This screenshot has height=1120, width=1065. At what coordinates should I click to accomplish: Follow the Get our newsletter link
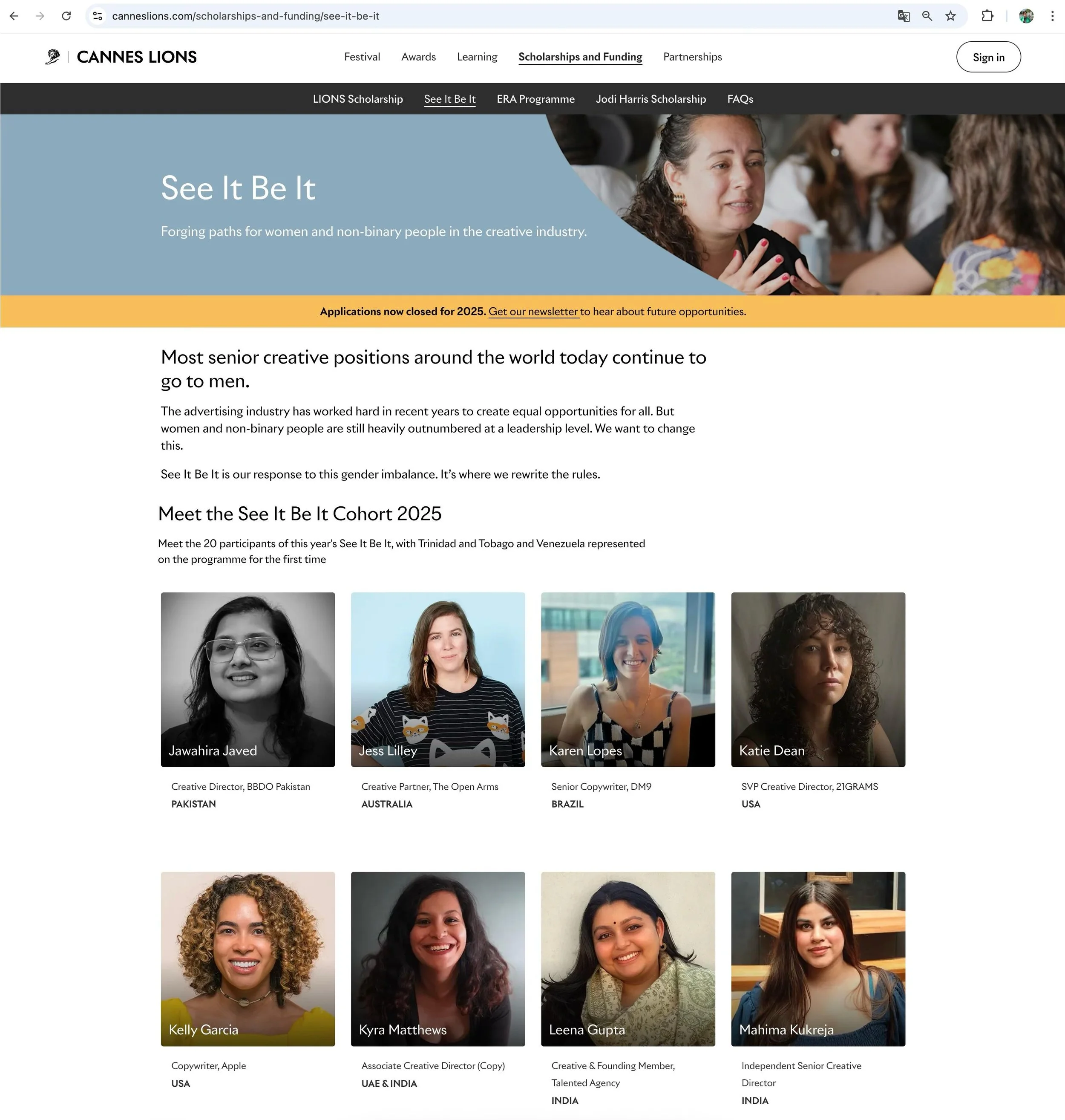coord(534,312)
